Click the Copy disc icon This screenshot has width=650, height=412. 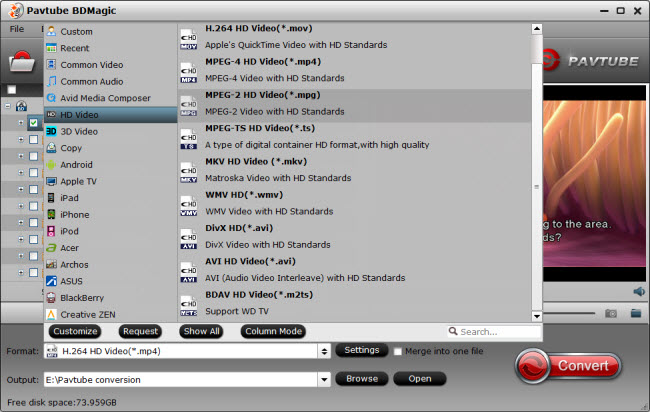tap(51, 148)
